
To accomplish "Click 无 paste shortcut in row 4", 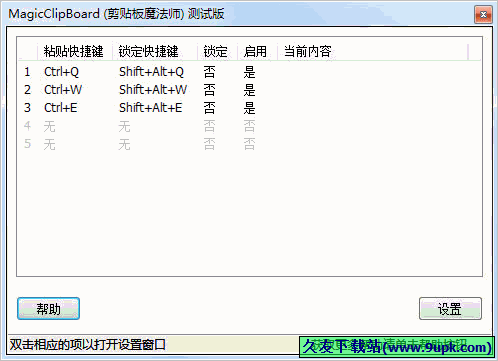I will [49, 126].
